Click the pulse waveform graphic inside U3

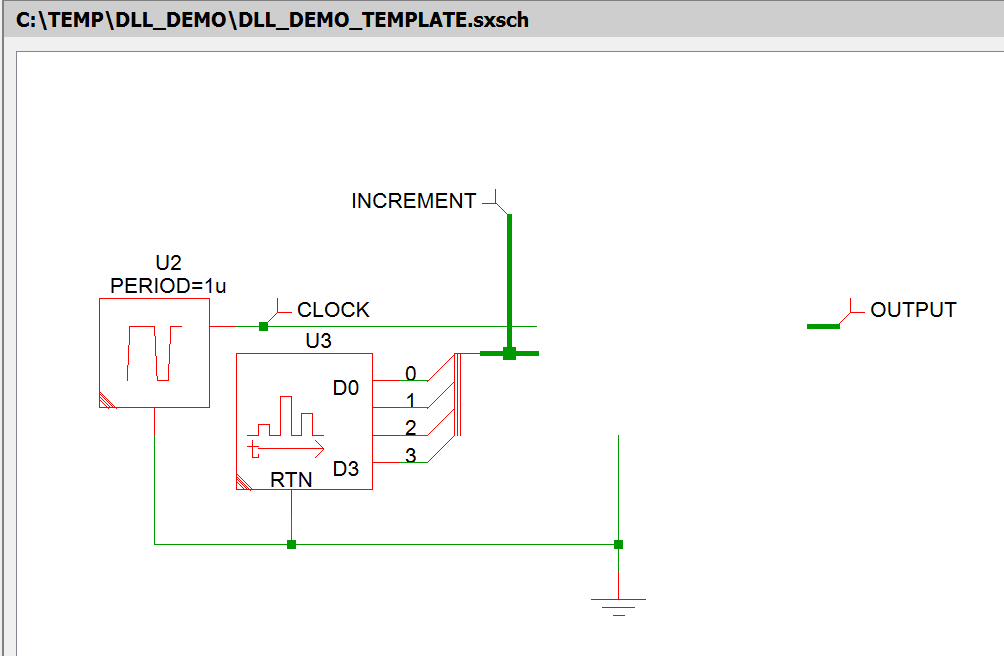click(x=286, y=426)
